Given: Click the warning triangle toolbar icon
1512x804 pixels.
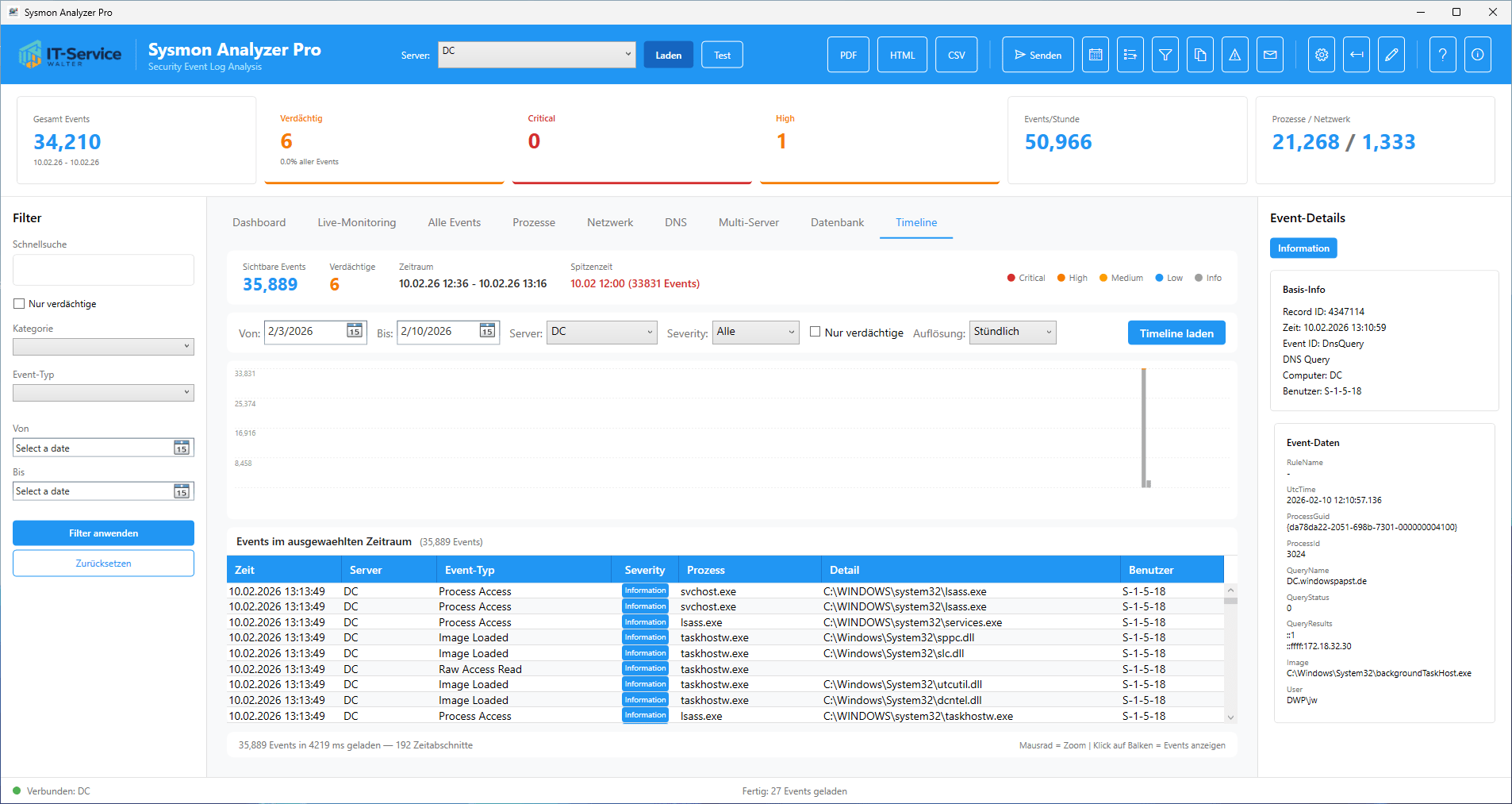Looking at the screenshot, I should pos(1234,55).
